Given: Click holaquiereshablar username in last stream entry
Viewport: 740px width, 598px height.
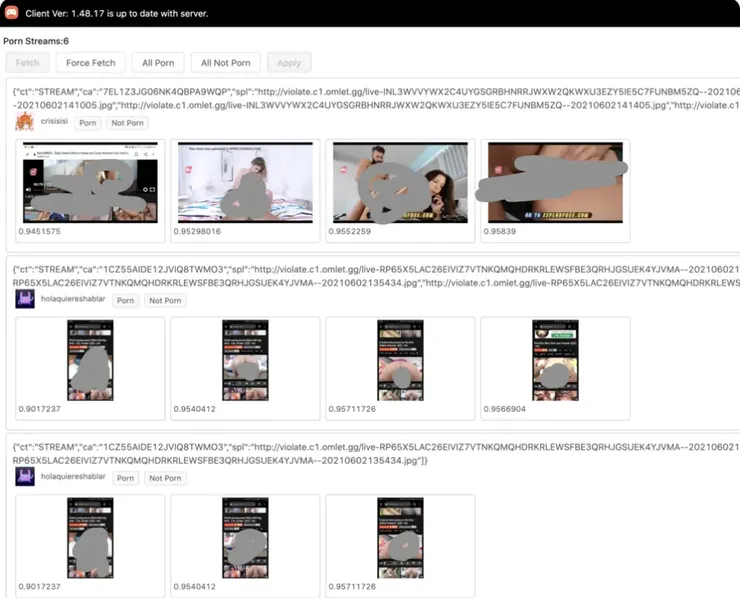Looking at the screenshot, I should coord(73,476).
